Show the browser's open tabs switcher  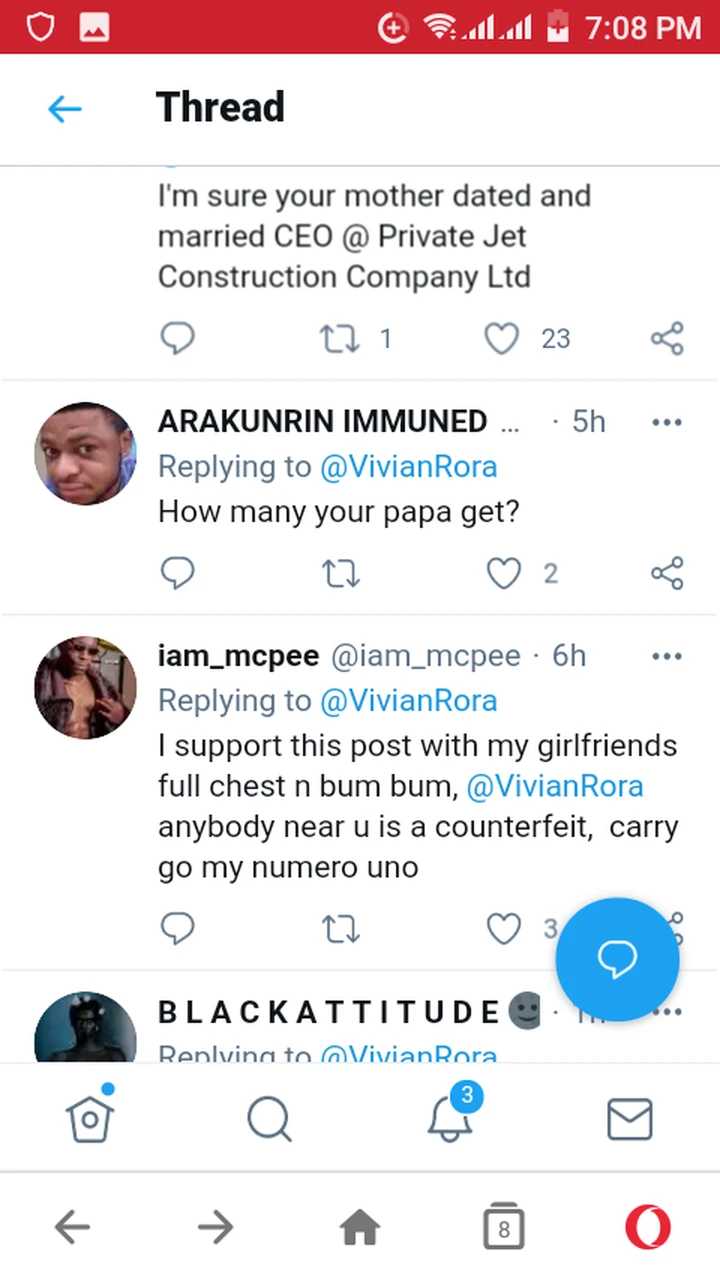503,1227
